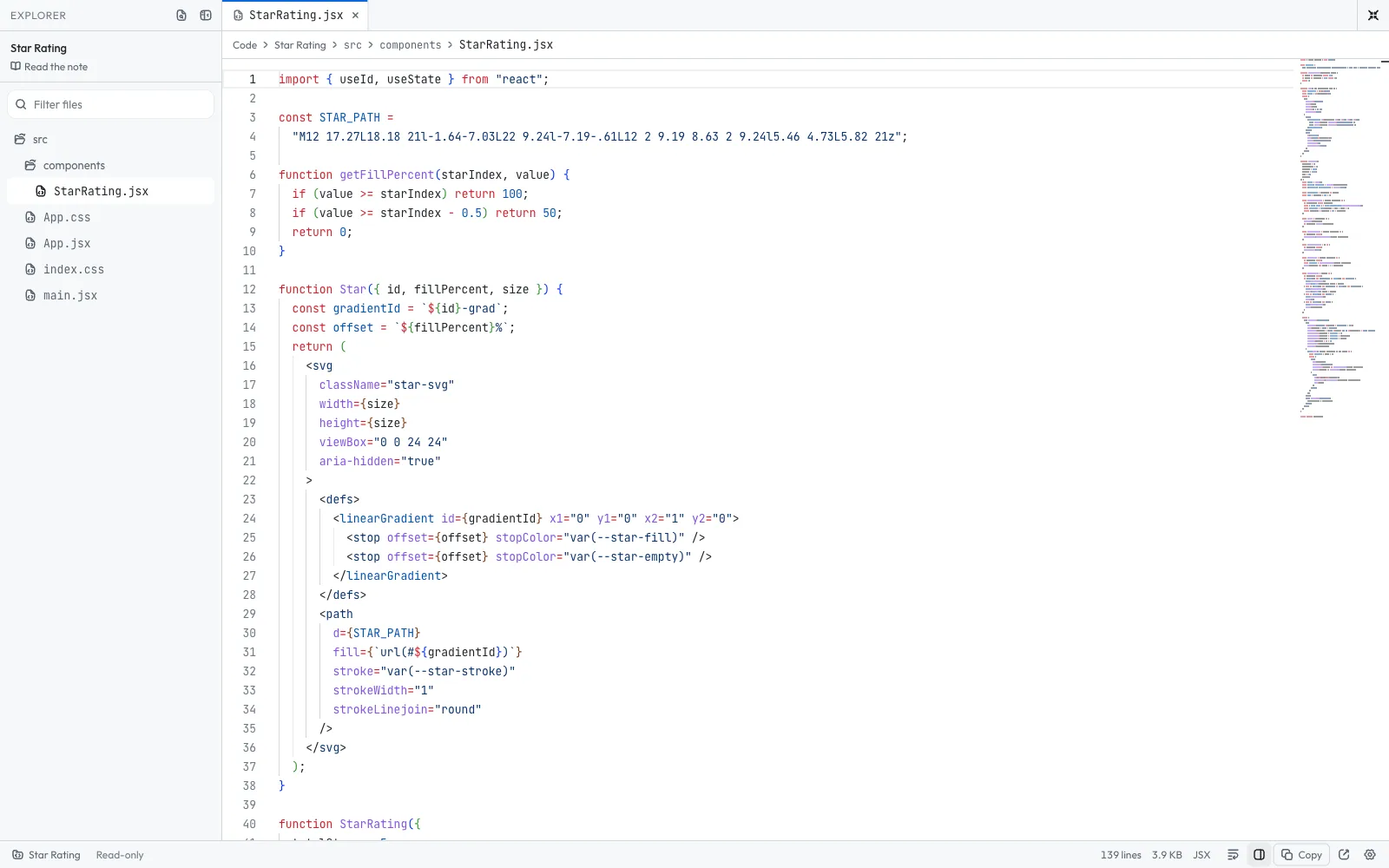Click the JSX language indicator
Image resolution: width=1389 pixels, height=868 pixels.
1201,855
